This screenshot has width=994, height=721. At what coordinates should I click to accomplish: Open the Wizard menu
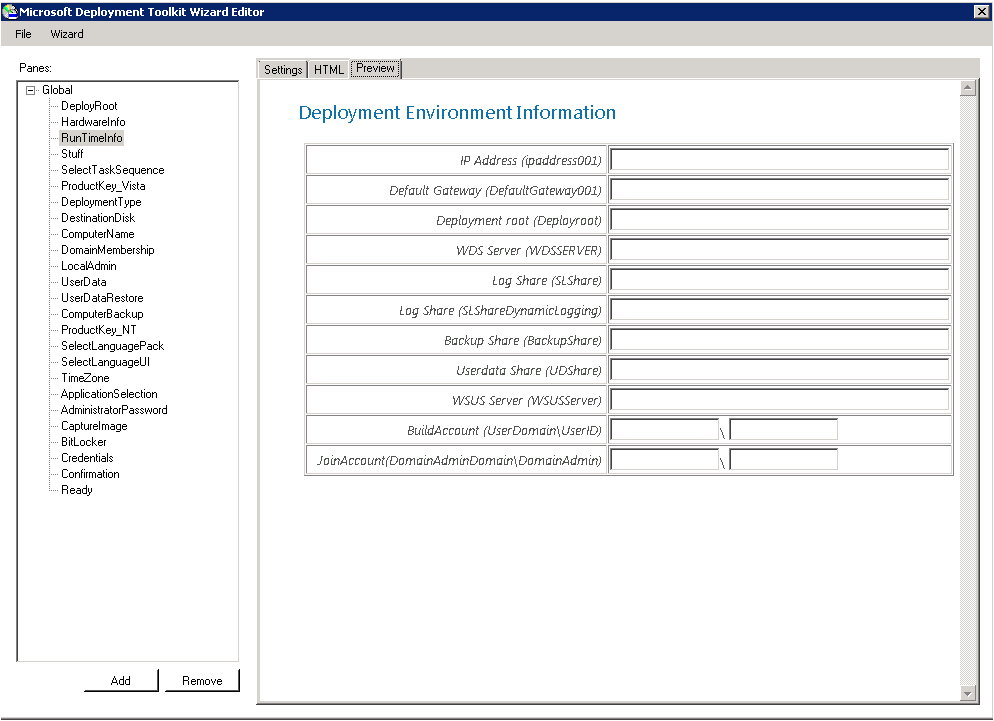pos(66,33)
